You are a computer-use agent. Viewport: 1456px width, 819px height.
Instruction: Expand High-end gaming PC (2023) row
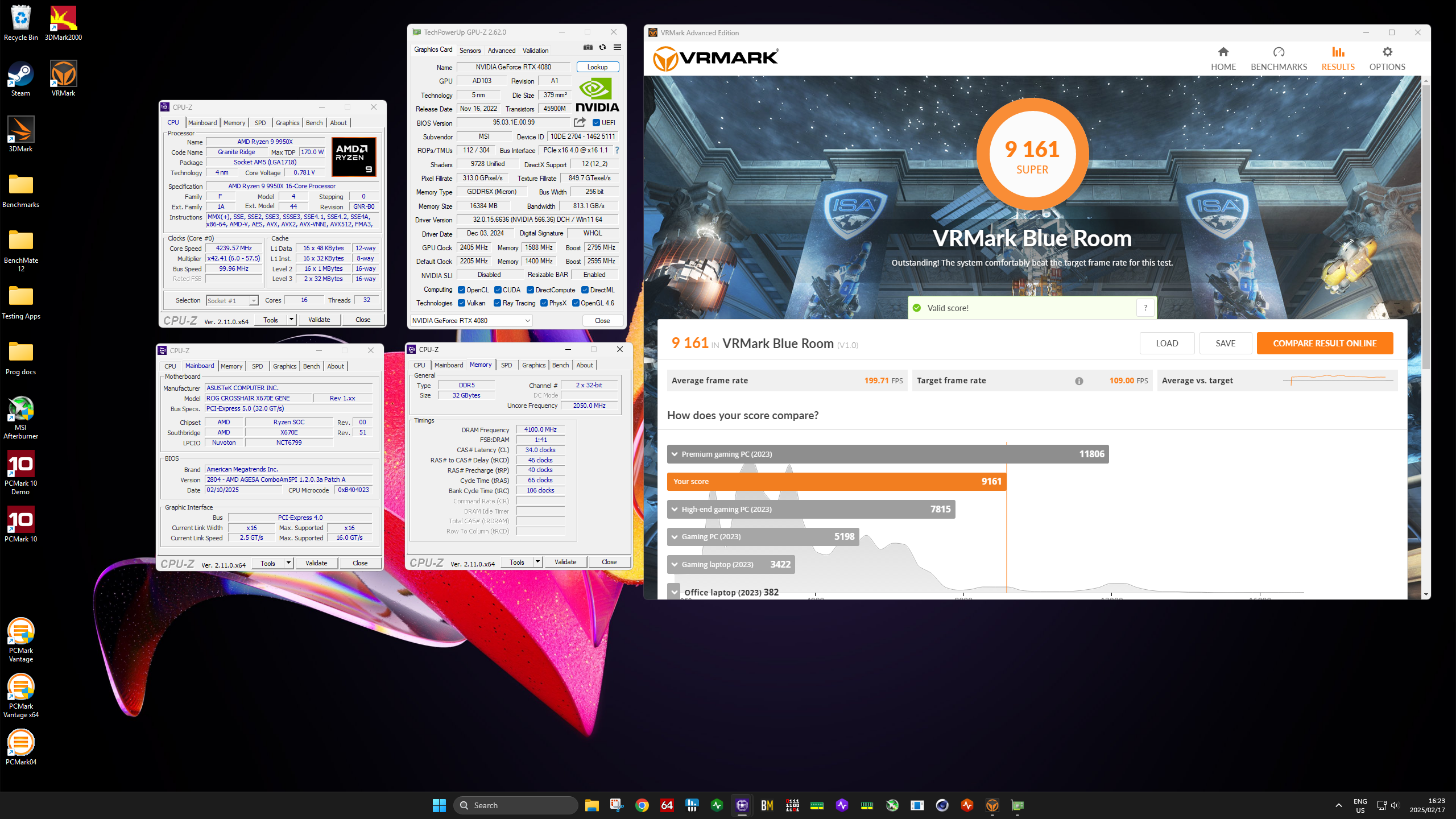[811, 509]
